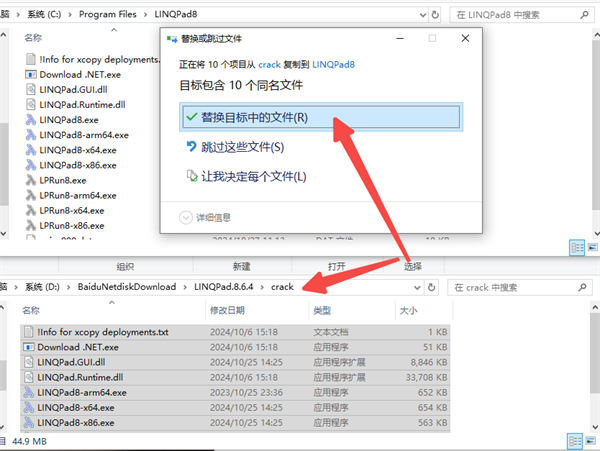
Task: Click compare-files icon beside decide option
Action: 192,176
